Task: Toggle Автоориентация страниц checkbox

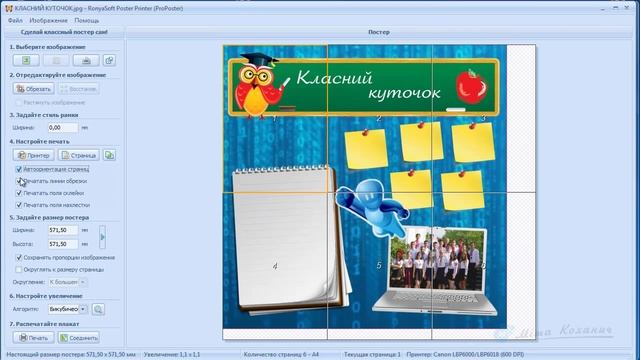Action: pos(18,169)
